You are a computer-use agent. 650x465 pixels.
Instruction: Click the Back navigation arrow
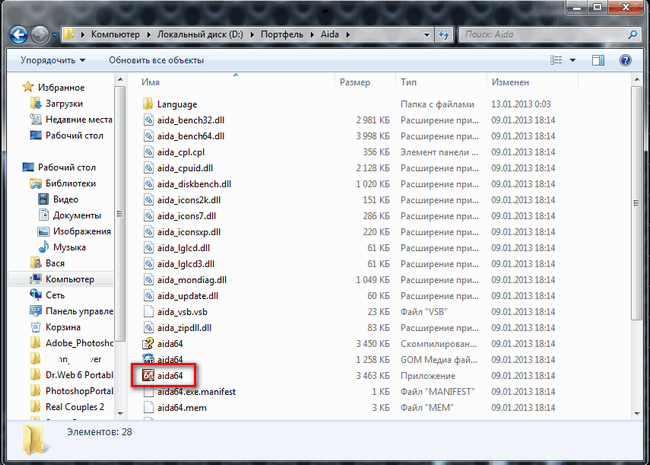pos(19,35)
